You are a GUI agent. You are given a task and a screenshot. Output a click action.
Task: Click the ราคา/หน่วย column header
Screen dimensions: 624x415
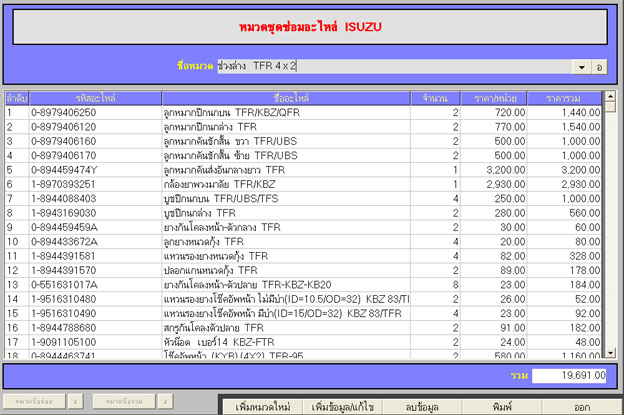pos(494,98)
